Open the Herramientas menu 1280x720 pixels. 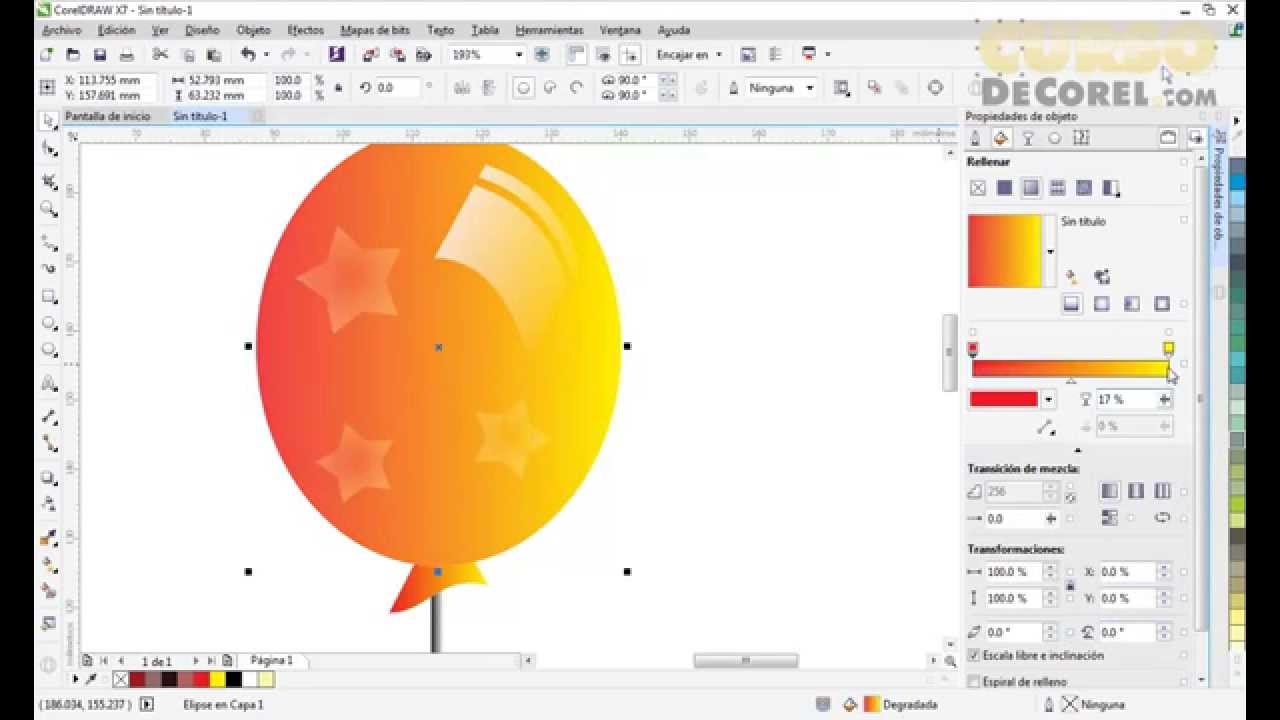click(549, 30)
